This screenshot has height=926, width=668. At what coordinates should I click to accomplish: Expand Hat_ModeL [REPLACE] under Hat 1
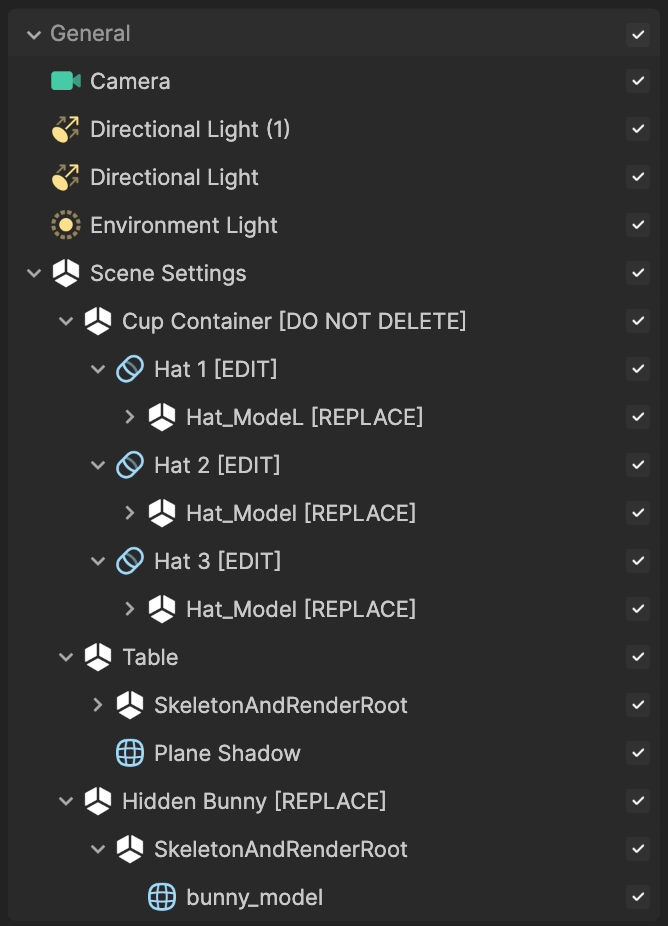click(x=130, y=417)
